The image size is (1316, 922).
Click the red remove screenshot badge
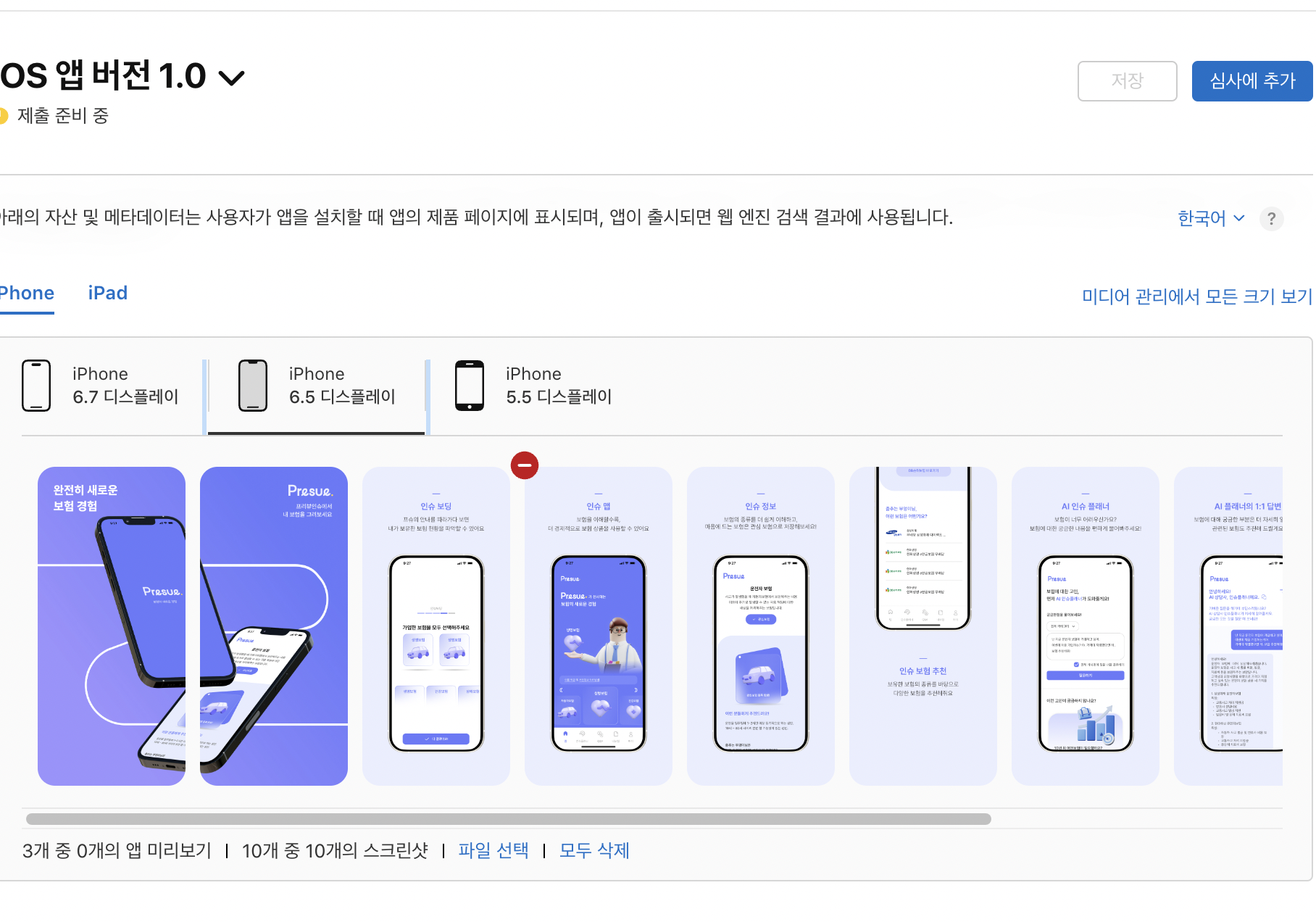click(x=525, y=465)
